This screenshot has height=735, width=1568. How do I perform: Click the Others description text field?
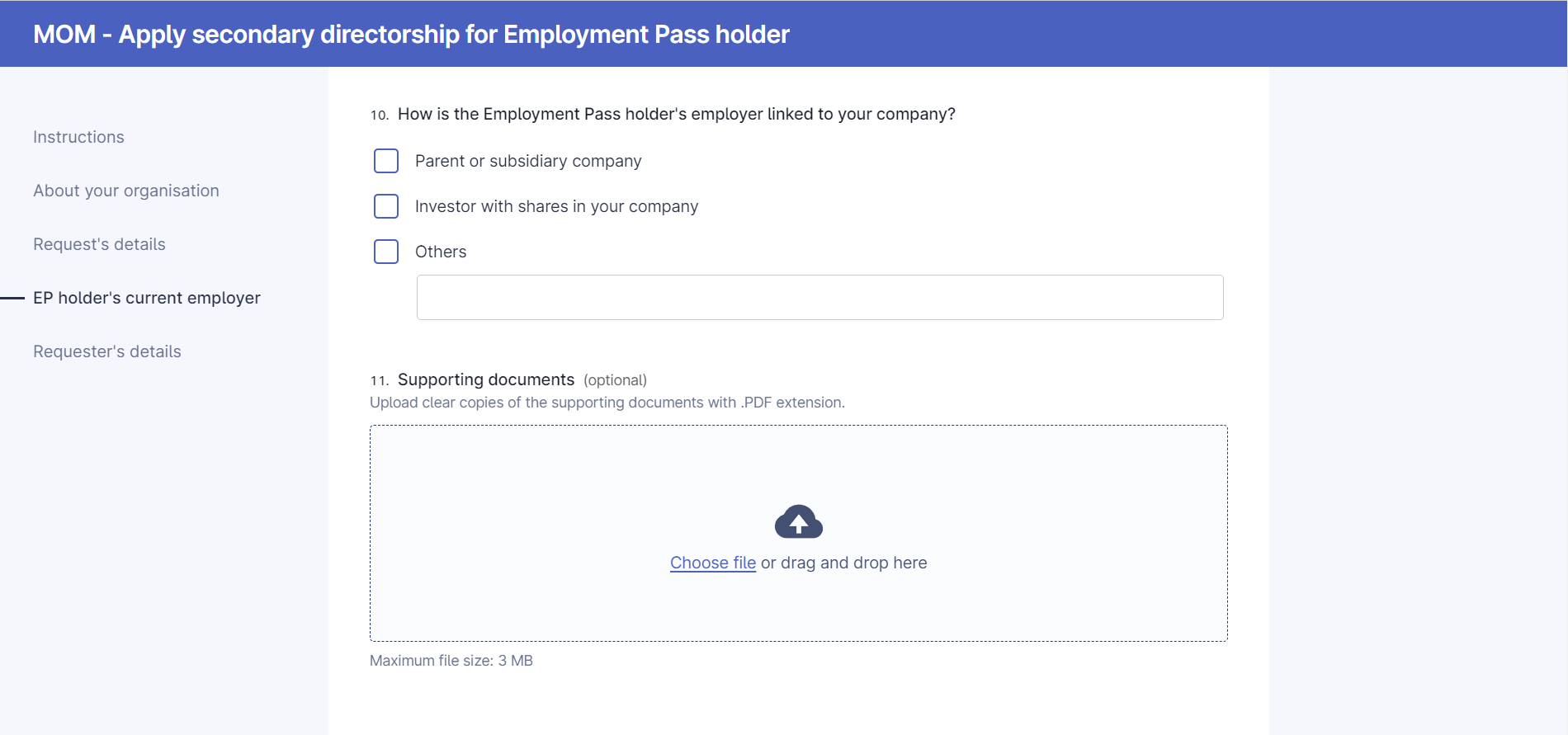click(819, 297)
